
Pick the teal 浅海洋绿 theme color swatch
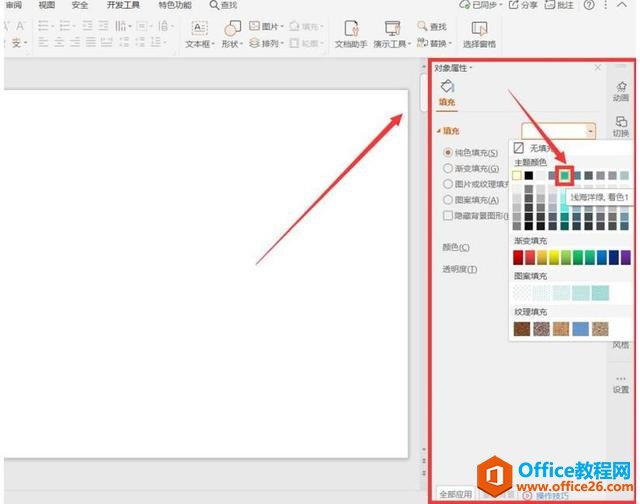tap(564, 175)
